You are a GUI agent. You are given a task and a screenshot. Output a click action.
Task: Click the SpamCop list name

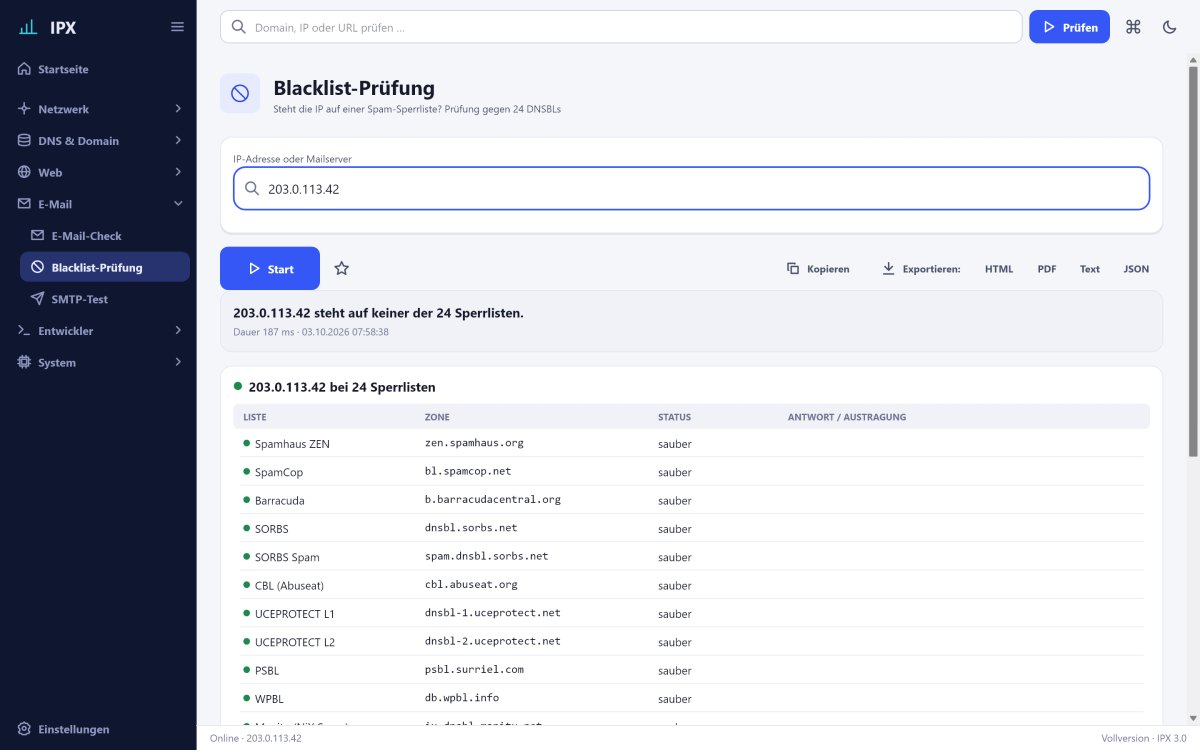279,472
